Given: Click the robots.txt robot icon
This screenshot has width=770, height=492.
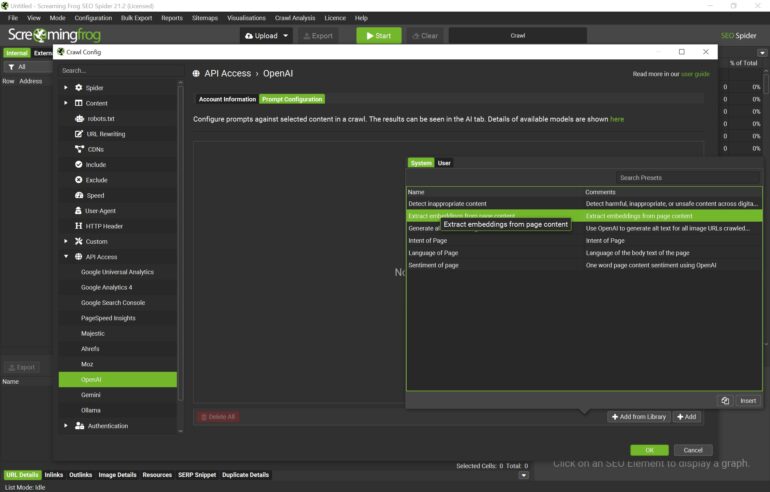Looking at the screenshot, I should [x=80, y=118].
